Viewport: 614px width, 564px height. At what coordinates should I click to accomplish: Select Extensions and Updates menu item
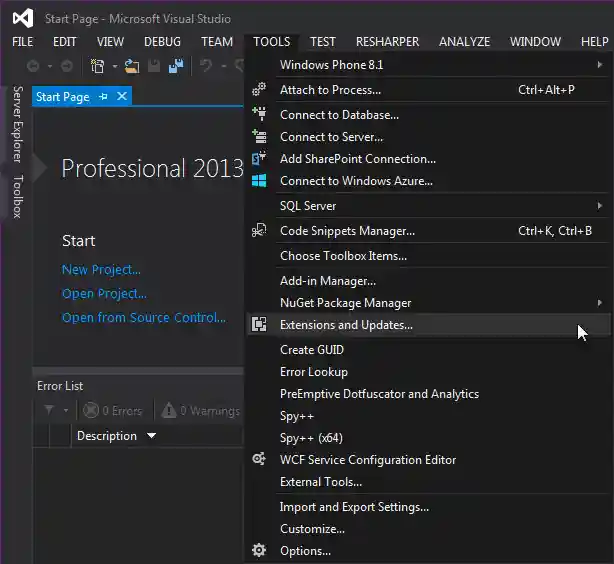(346, 325)
